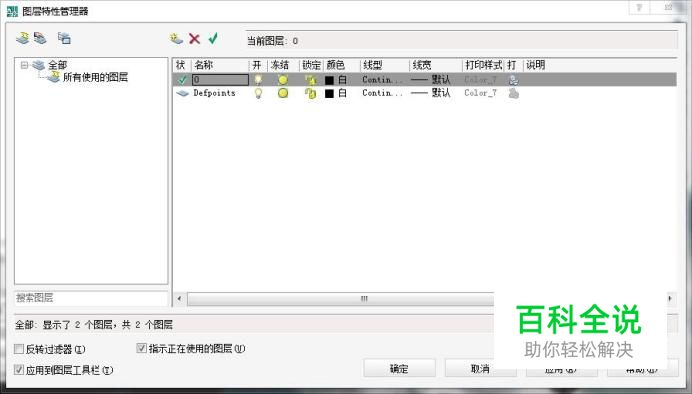Set current layer with green checkmark icon
This screenshot has width=692, height=394.
coord(213,38)
